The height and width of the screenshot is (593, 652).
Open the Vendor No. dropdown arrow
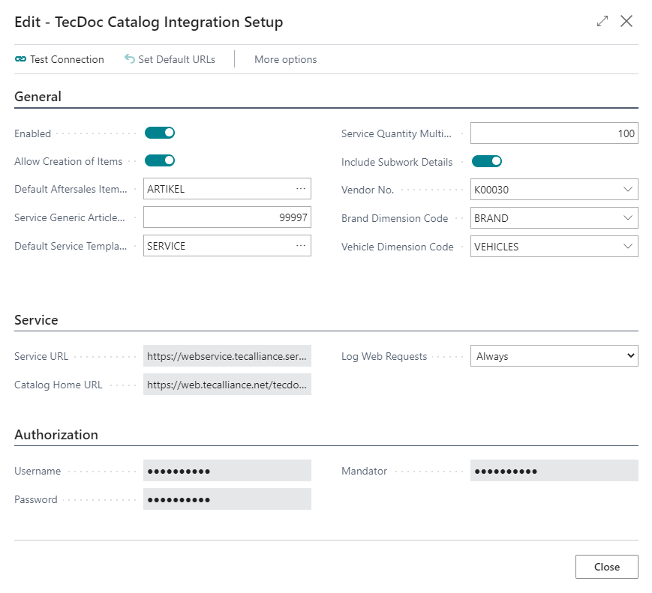pos(627,190)
